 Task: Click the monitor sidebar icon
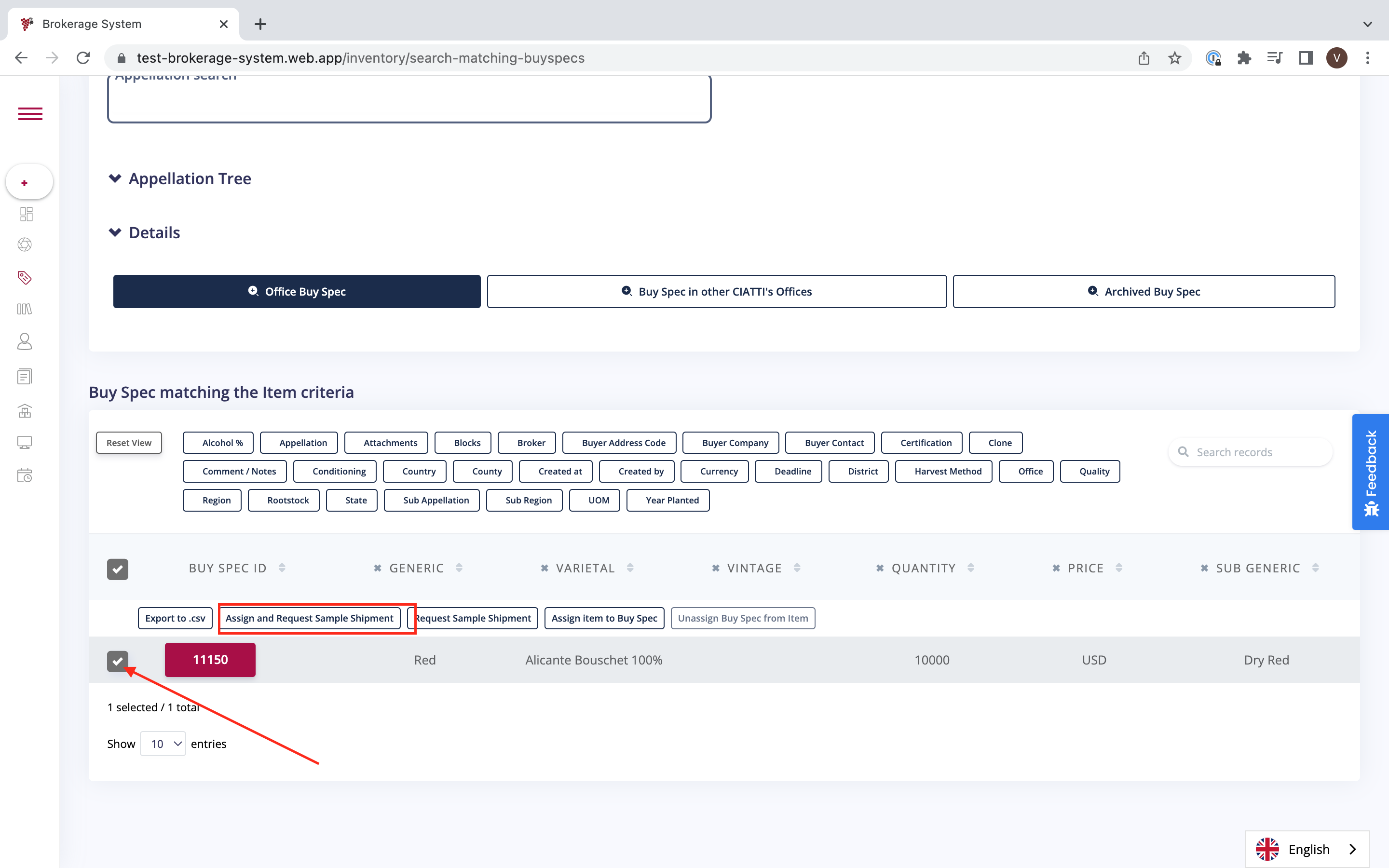point(25,442)
